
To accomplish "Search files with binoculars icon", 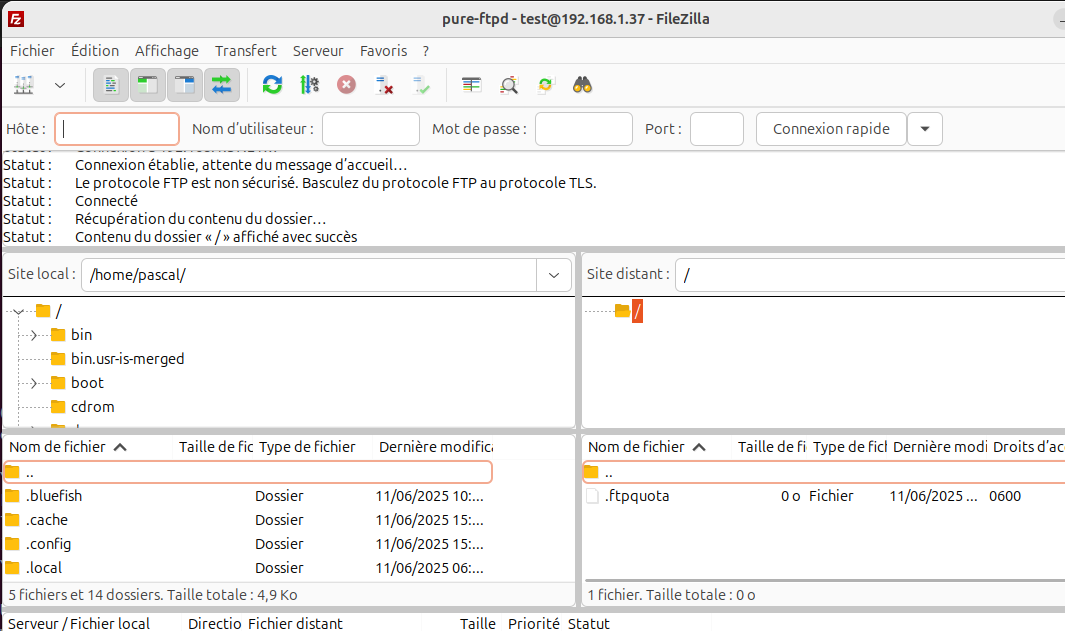I will (582, 85).
